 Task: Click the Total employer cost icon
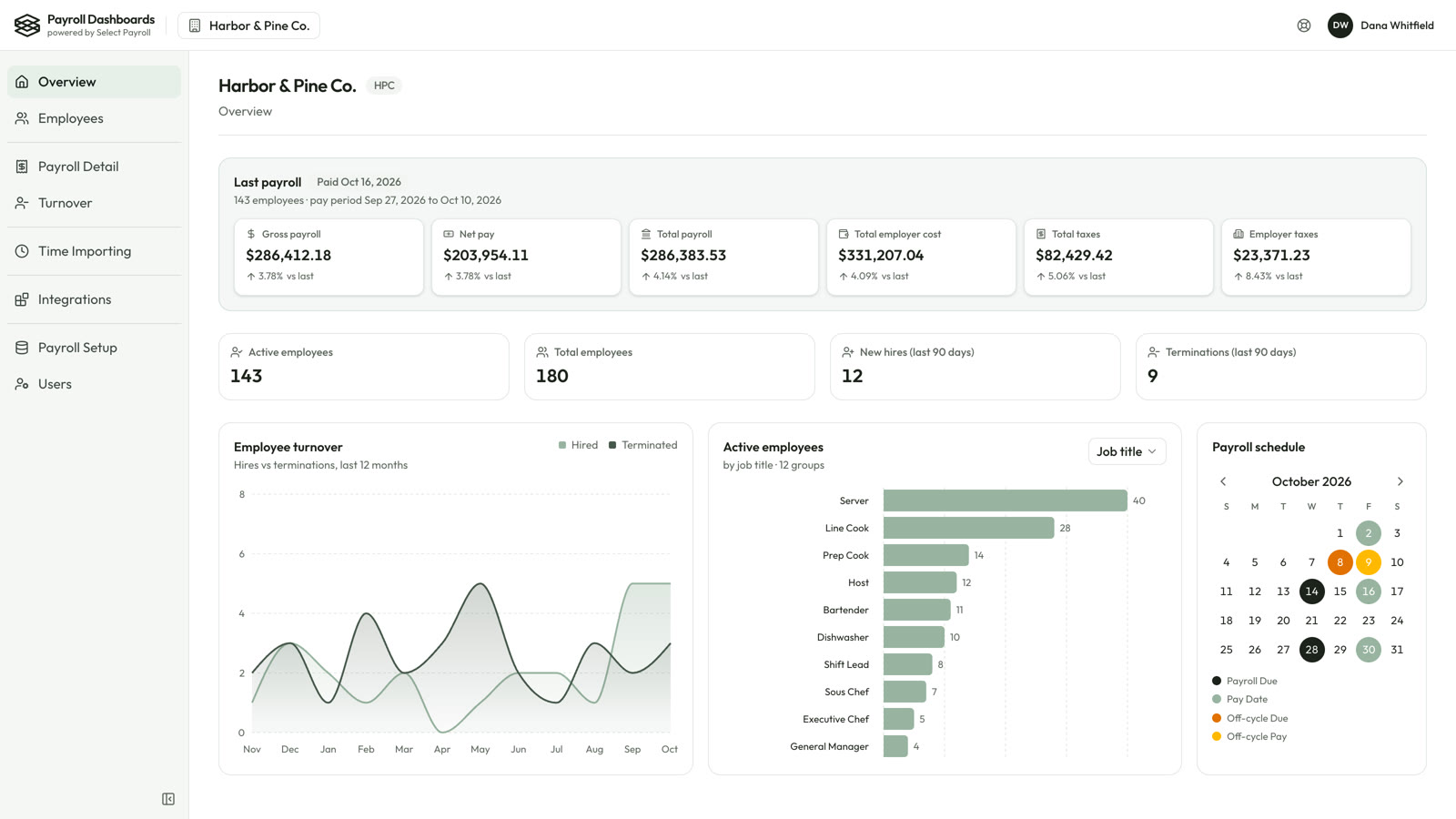tap(844, 234)
